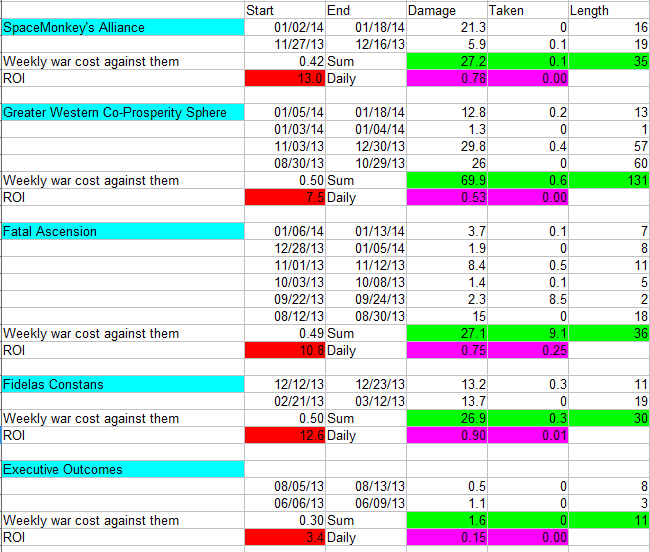Select the start date cell 09/22/13
Viewport: 650px width, 552px height.
(x=285, y=299)
